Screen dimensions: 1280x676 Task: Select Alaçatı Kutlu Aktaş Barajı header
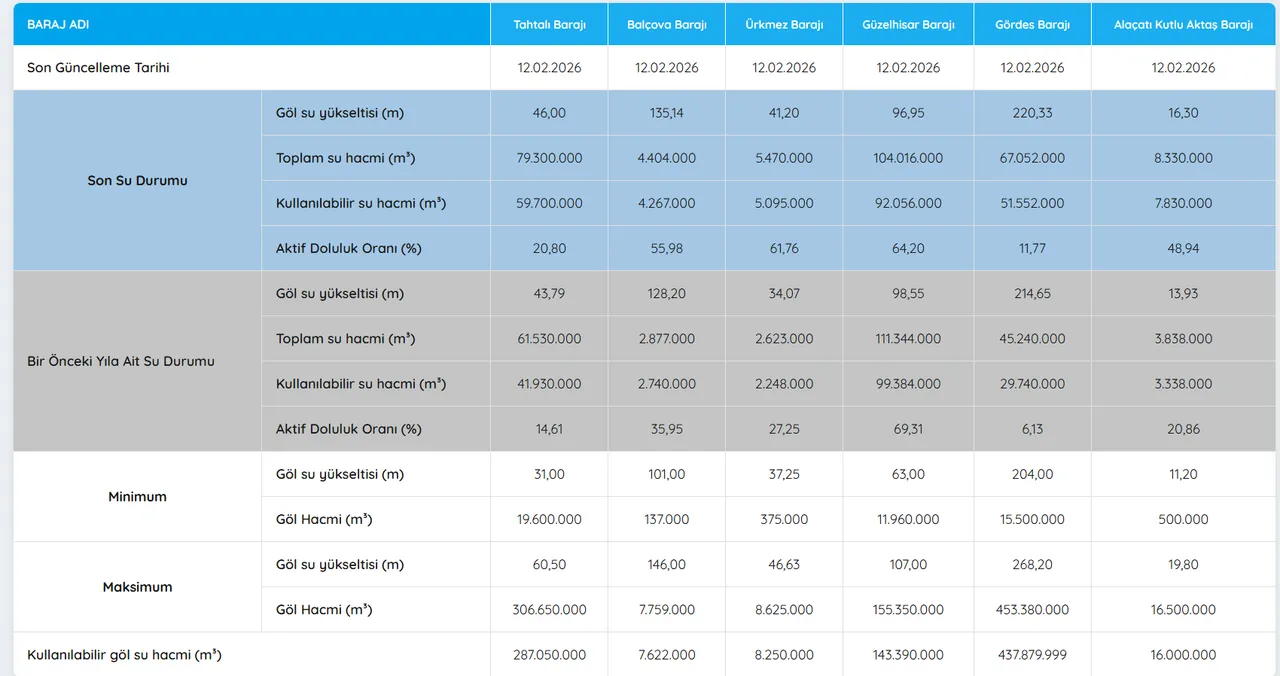pos(1183,25)
